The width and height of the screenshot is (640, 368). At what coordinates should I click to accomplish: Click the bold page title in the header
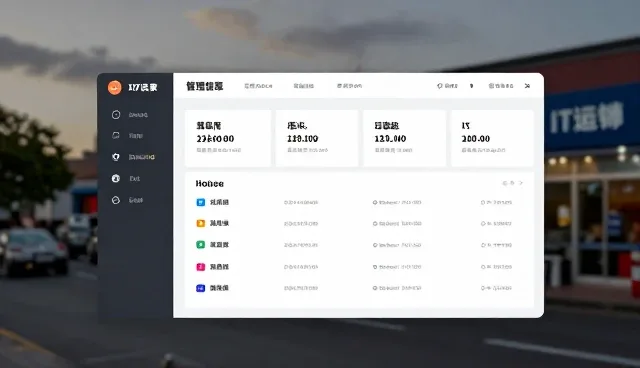tap(204, 86)
